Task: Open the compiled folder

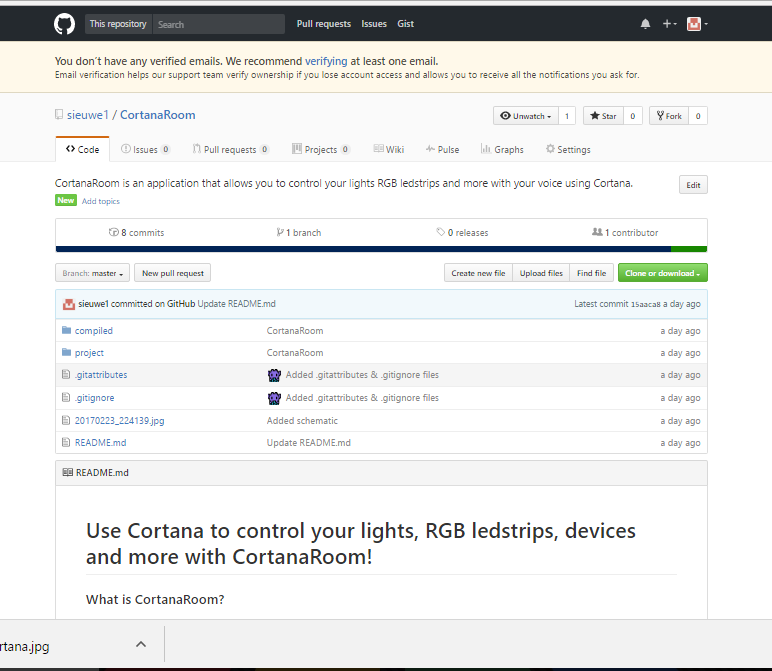Action: [x=94, y=331]
